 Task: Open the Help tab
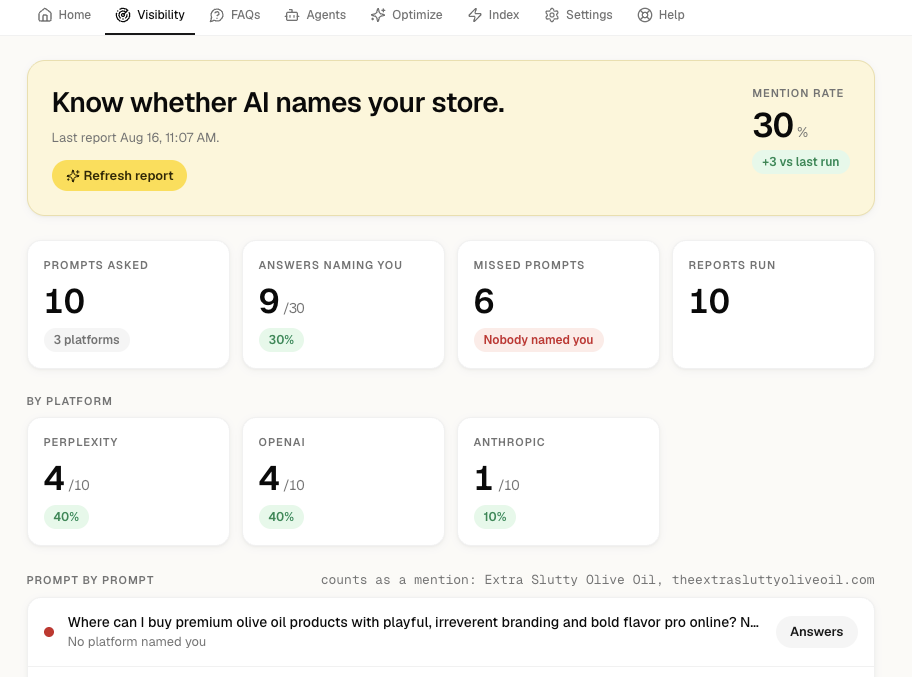coord(661,15)
